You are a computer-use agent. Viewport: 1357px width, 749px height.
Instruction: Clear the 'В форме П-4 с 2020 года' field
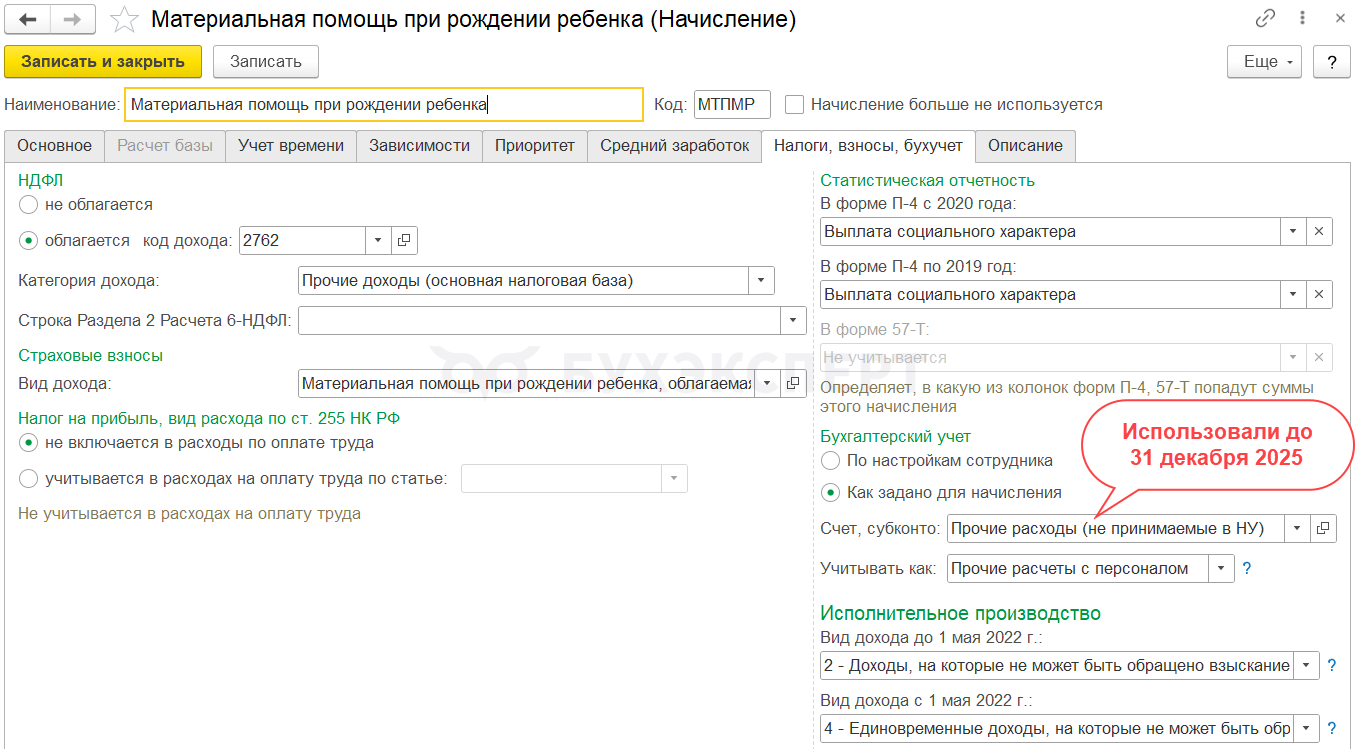tap(1319, 232)
